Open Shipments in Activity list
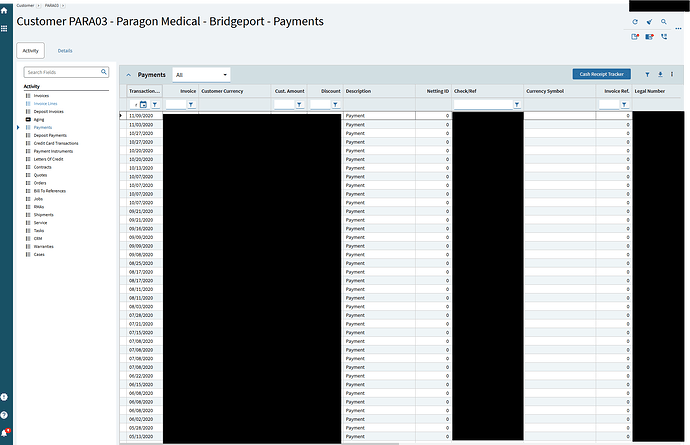Viewport: 690px width, 445px height. click(x=44, y=215)
